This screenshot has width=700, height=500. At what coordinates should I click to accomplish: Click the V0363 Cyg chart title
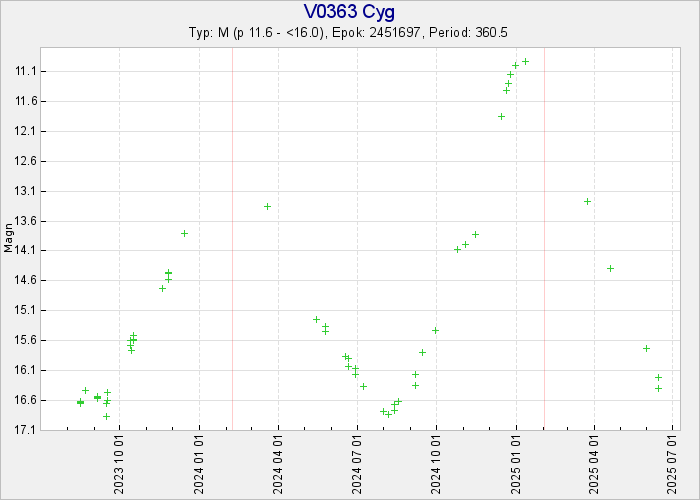tap(349, 12)
